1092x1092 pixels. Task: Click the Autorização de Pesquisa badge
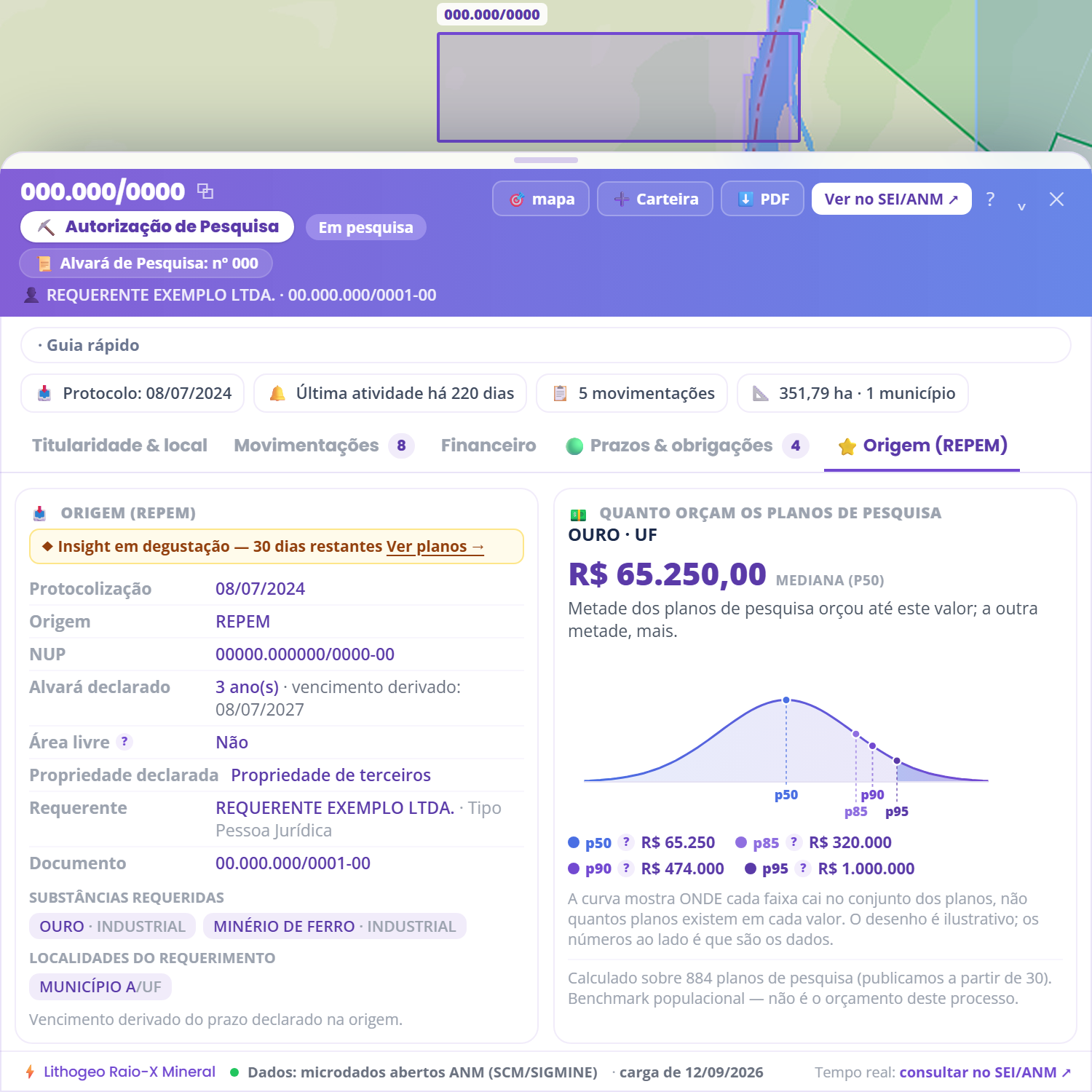coord(157,227)
